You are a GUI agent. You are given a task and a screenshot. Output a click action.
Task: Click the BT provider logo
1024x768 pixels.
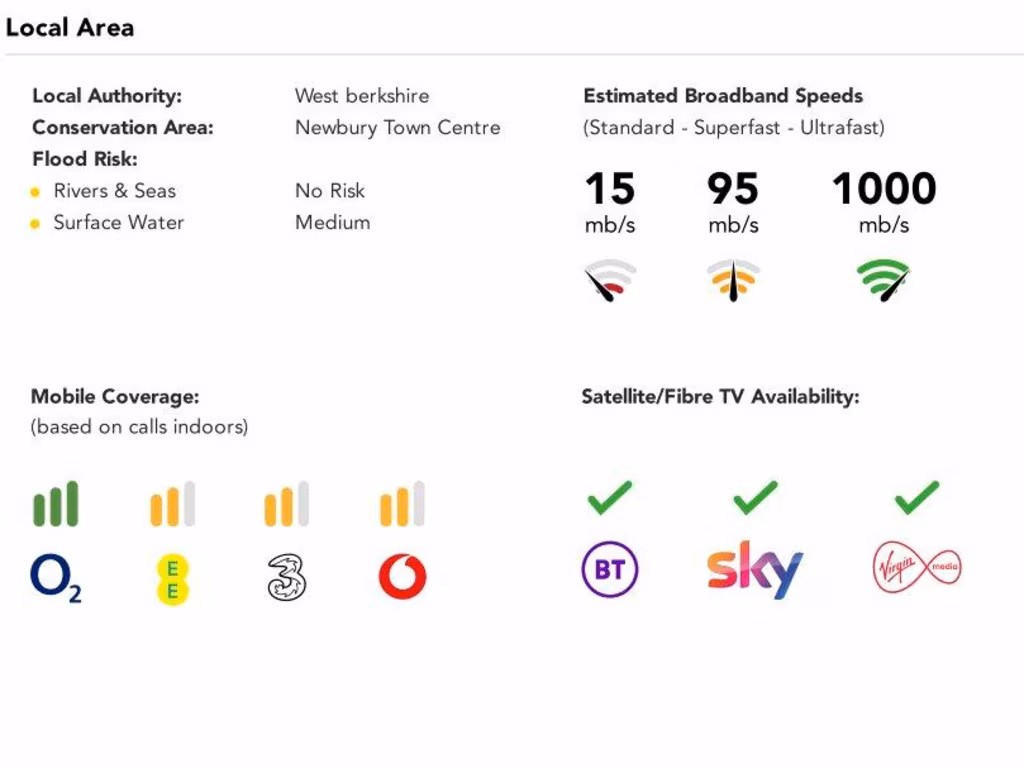click(609, 570)
